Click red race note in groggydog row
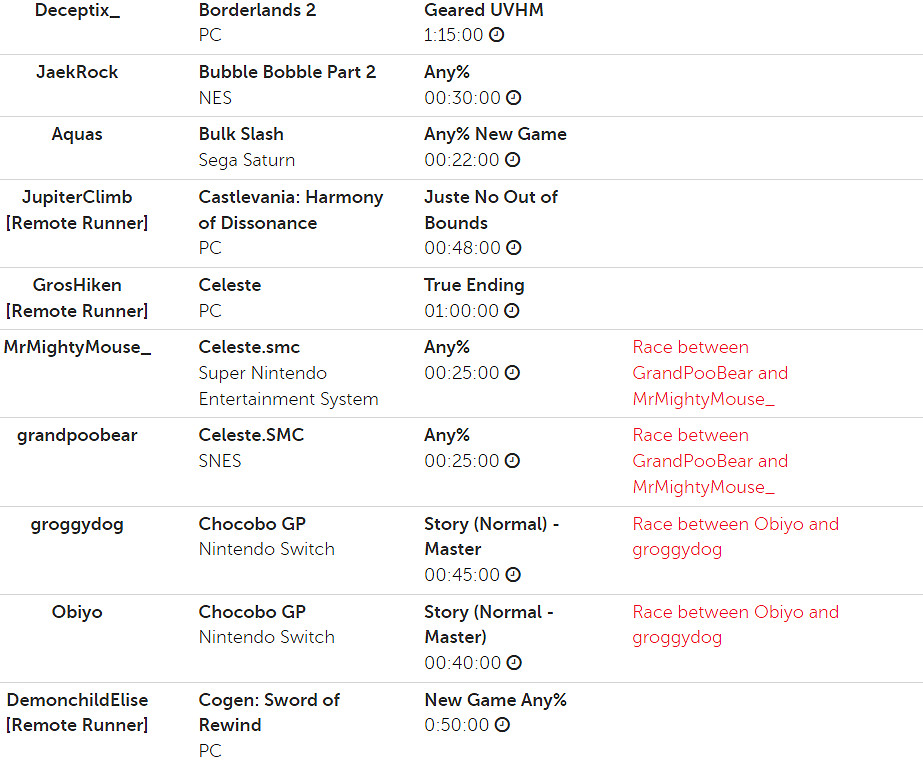This screenshot has height=767, width=923. tap(735, 536)
